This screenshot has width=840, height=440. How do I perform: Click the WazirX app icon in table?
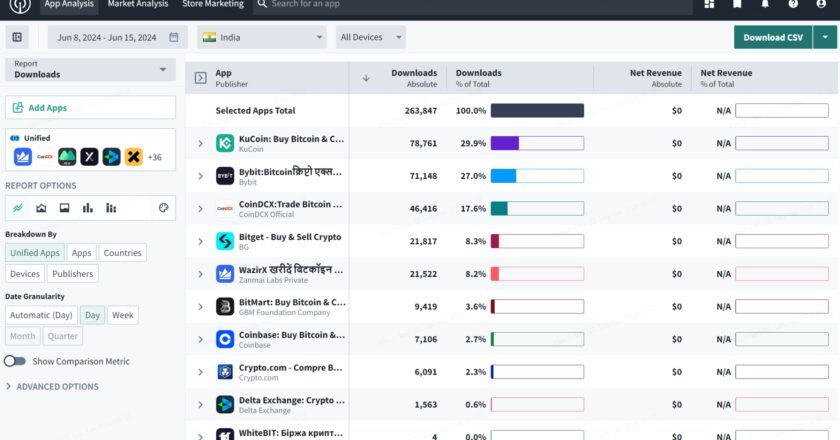(x=225, y=274)
